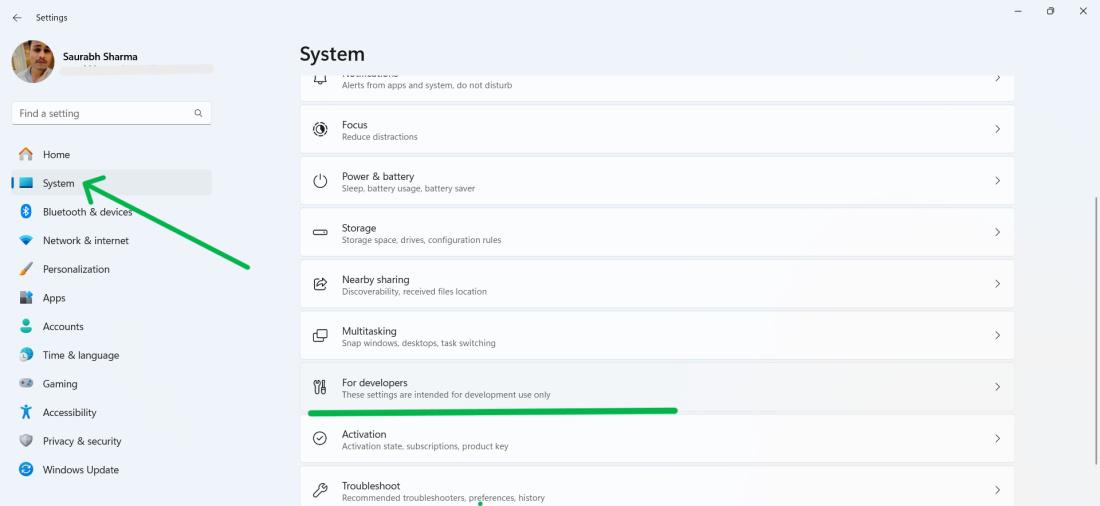Click the back arrow button
Screen dimensions: 1100x506
pos(17,18)
